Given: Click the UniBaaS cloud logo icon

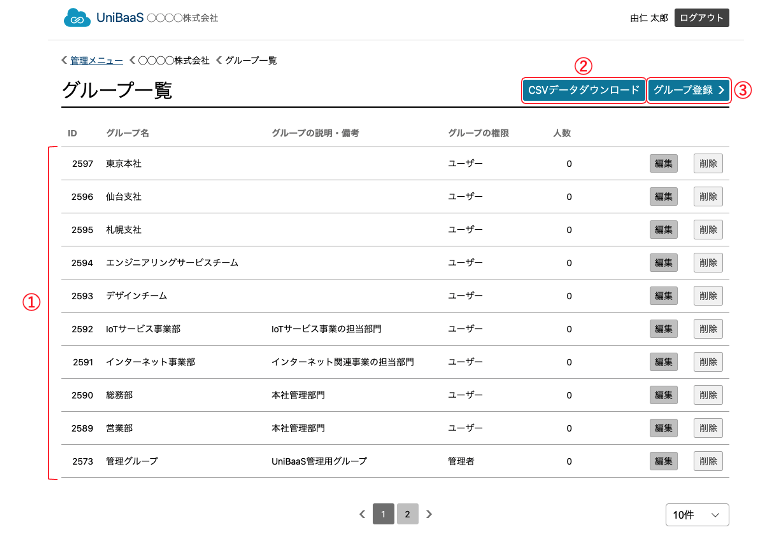Looking at the screenshot, I should coord(77,18).
